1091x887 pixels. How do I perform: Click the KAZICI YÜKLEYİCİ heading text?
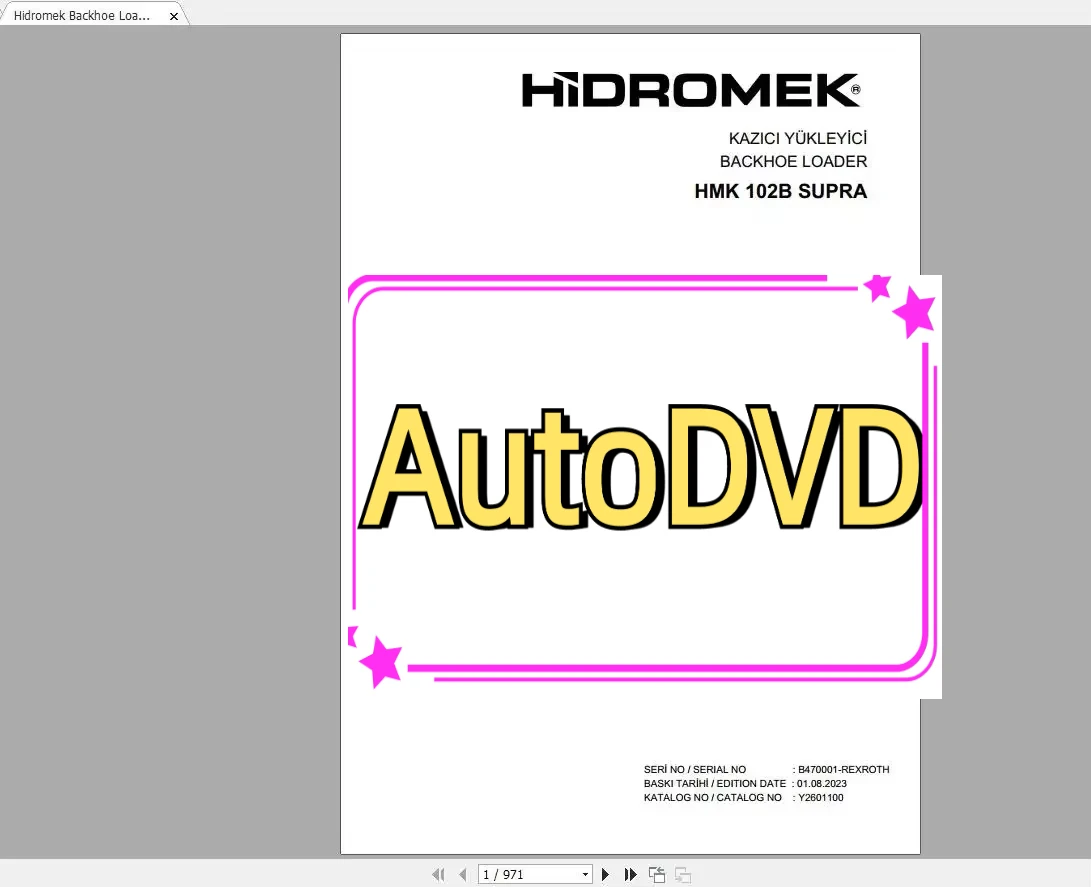[797, 138]
